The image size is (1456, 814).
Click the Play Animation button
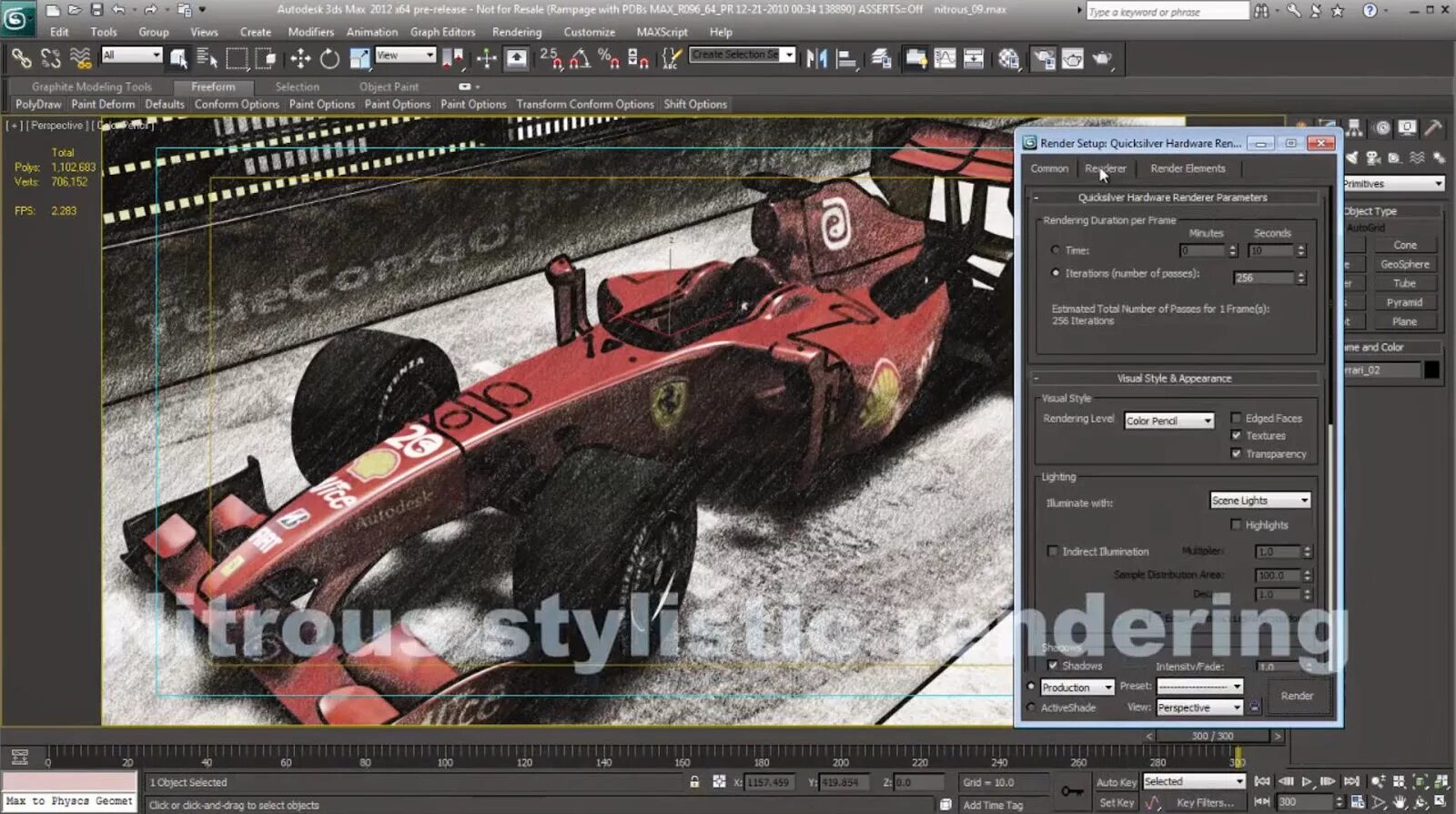pos(1307,781)
